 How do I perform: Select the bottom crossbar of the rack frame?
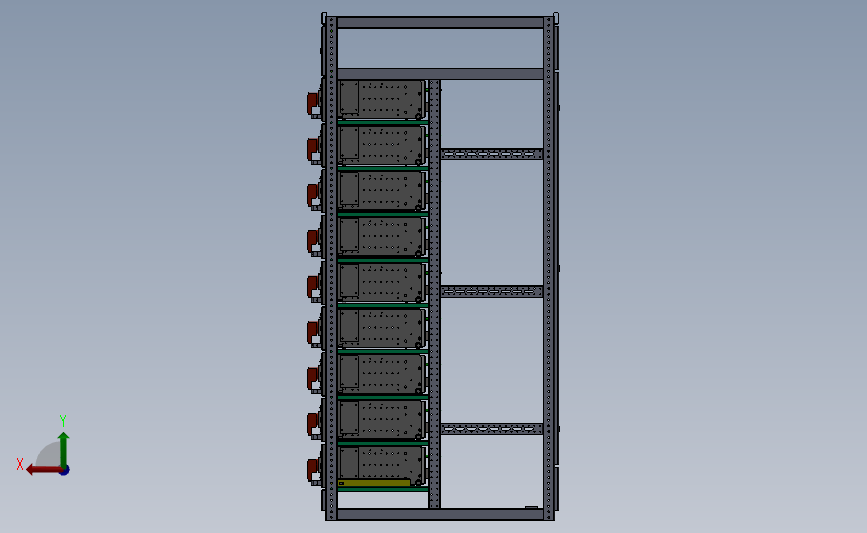point(440,514)
